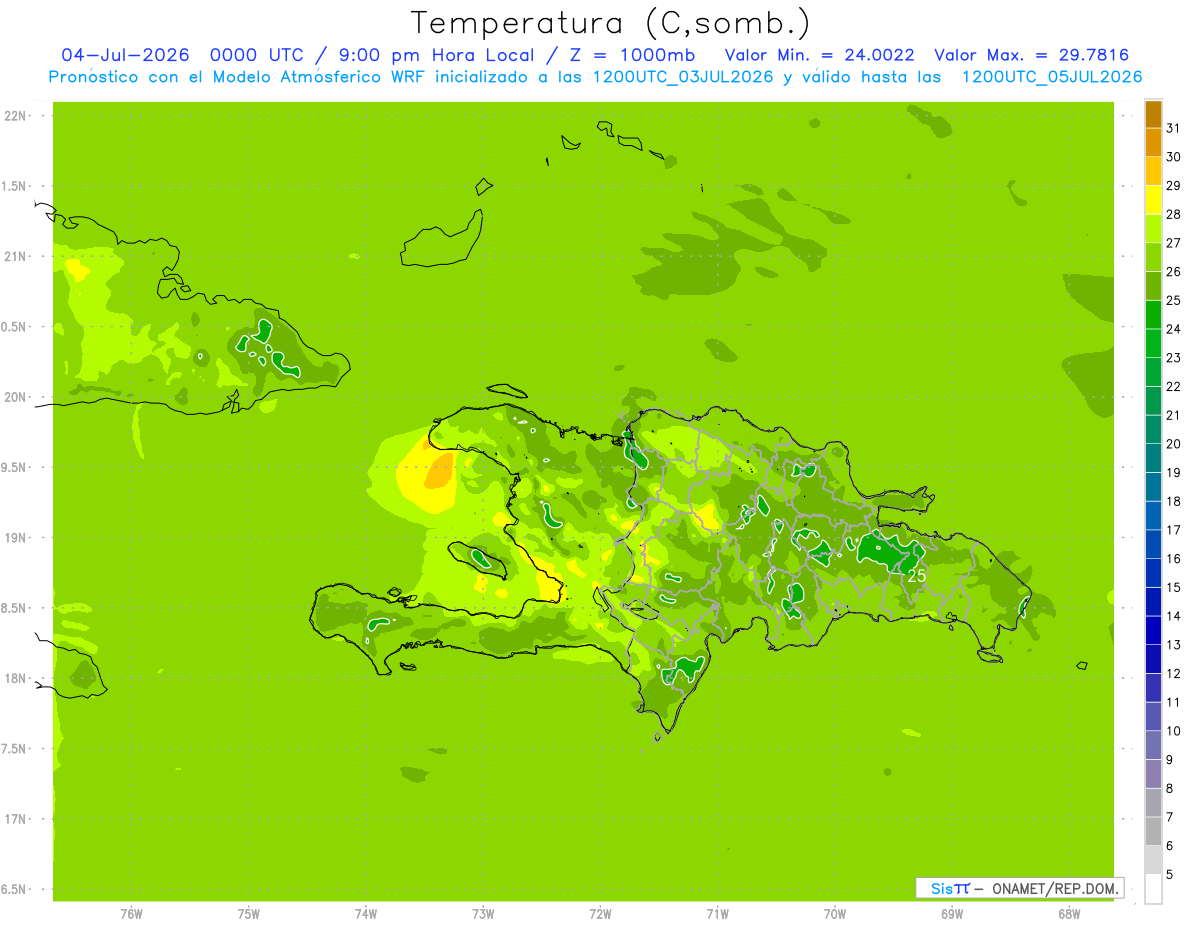Click the '74W' longitude label

(x=366, y=914)
